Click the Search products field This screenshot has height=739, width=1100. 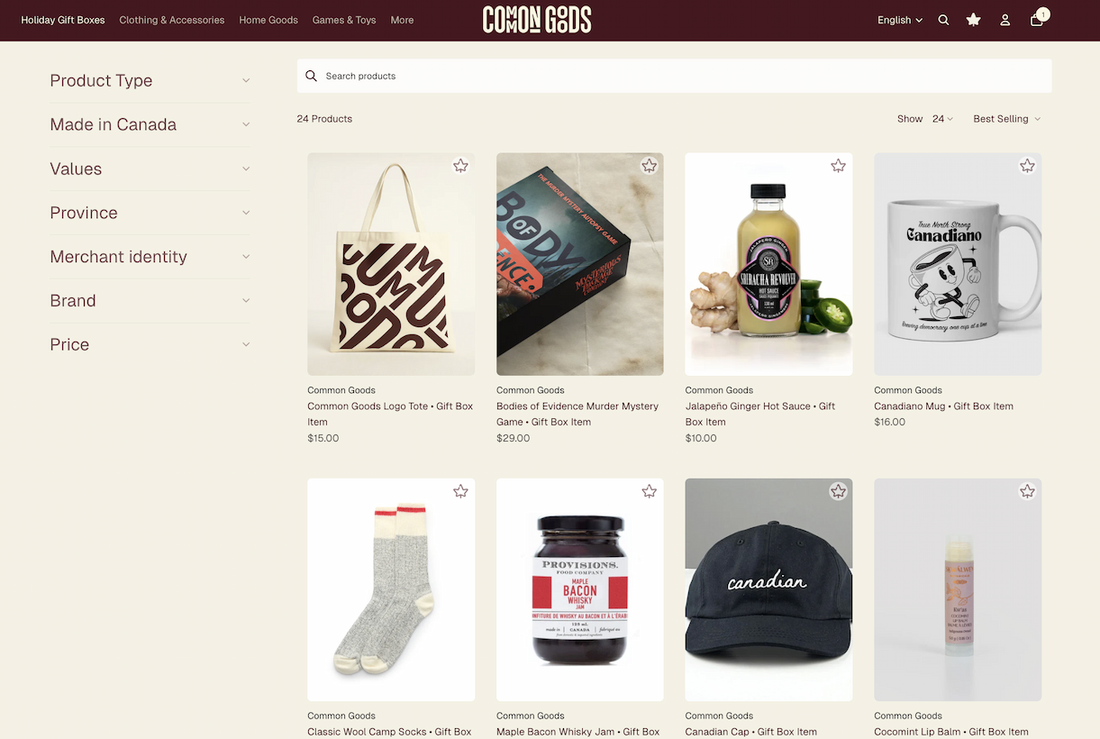pyautogui.click(x=673, y=76)
